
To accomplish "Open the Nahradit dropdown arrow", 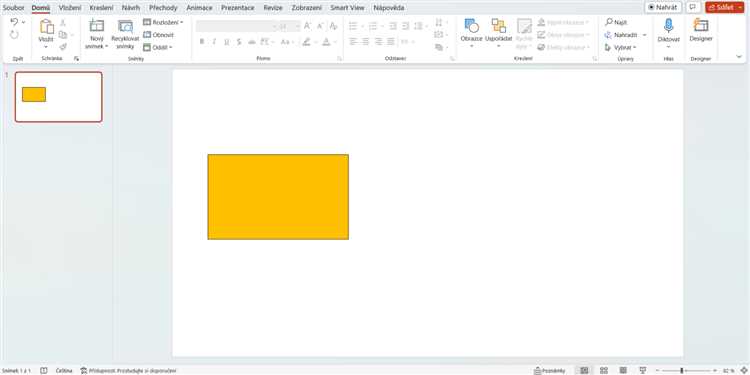I will 644,35.
